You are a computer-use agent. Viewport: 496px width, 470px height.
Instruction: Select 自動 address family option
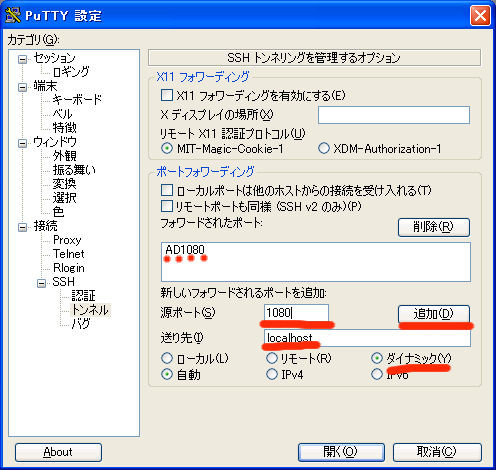click(167, 374)
